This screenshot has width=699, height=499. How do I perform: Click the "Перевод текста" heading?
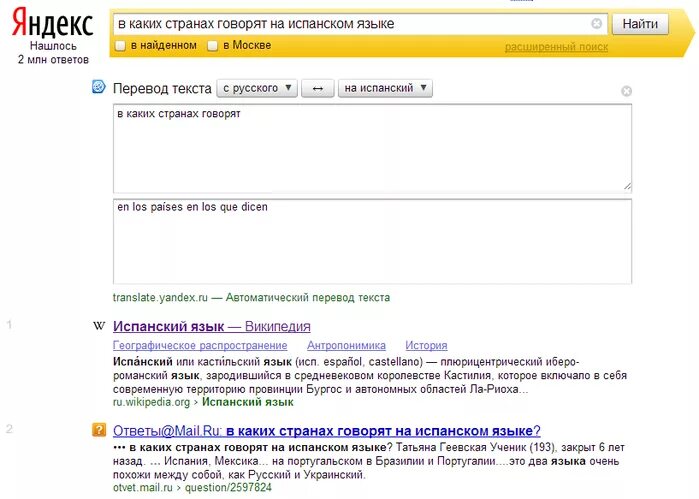162,88
